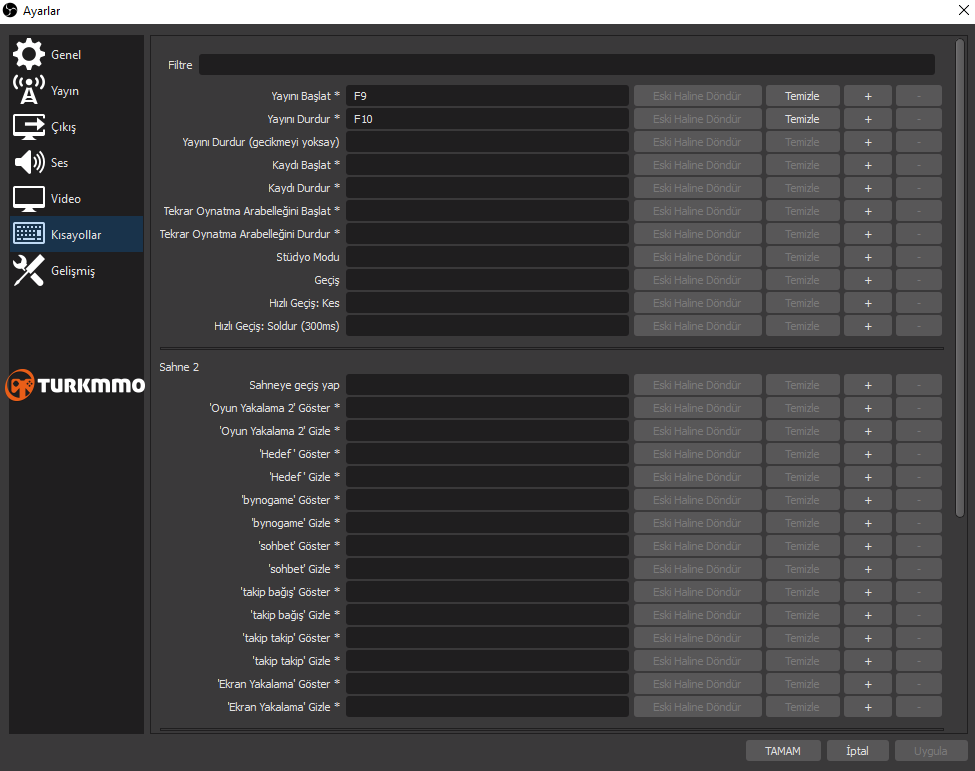Cancel changes with İptal
975x771 pixels.
click(857, 750)
